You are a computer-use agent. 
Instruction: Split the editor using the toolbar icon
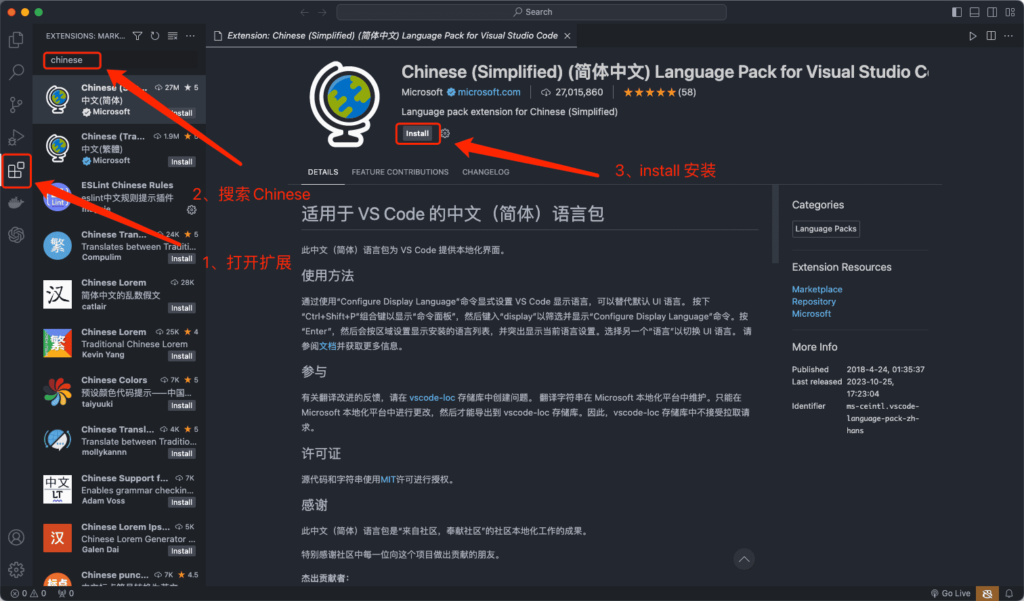[x=990, y=34]
